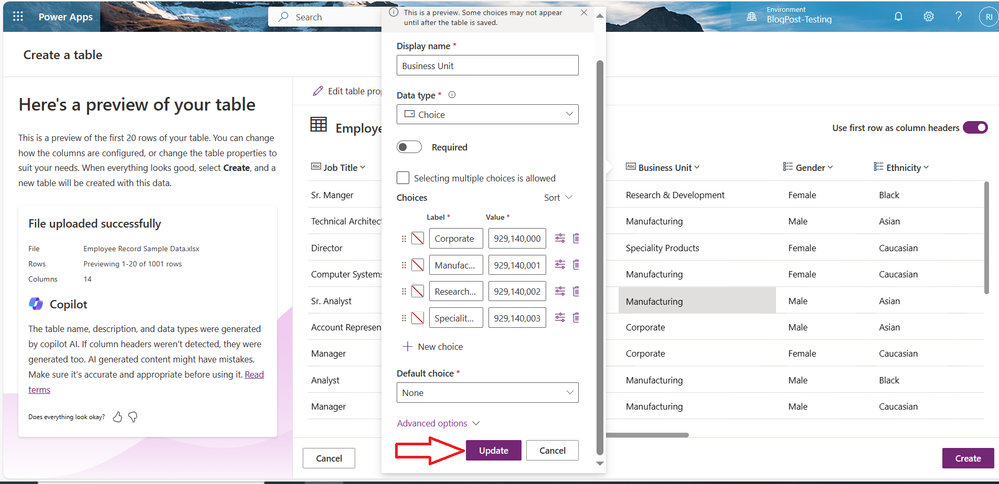
Task: Click the Search box in header
Action: [x=325, y=17]
